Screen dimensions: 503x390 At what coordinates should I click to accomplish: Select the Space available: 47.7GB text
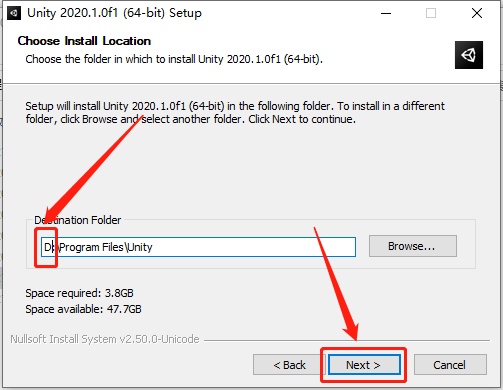[83, 309]
